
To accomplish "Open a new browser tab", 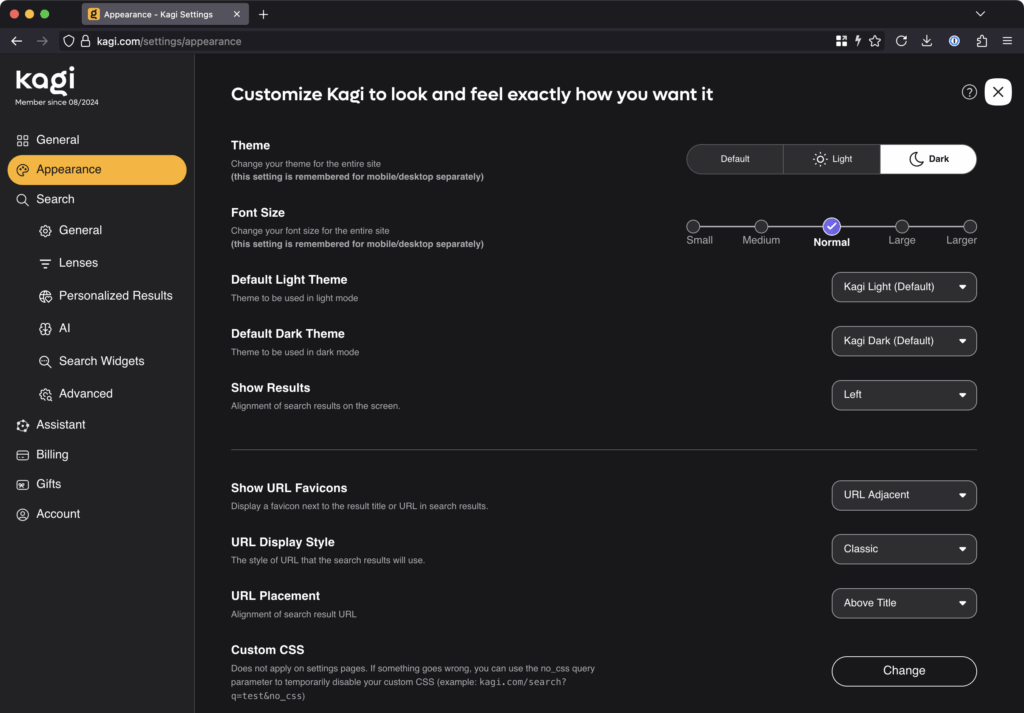I will [x=263, y=14].
